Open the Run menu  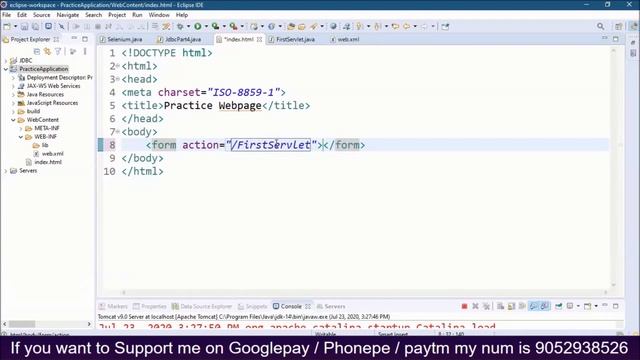tap(137, 15)
